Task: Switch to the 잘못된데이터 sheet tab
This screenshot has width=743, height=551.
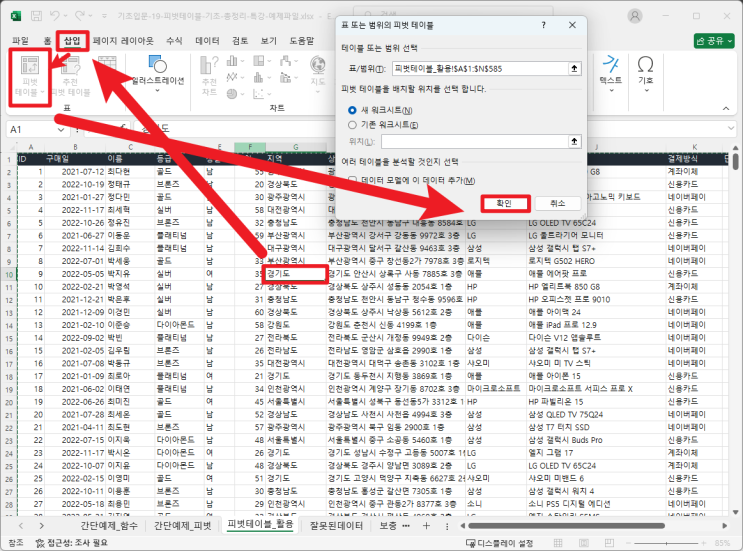Action: click(336, 525)
